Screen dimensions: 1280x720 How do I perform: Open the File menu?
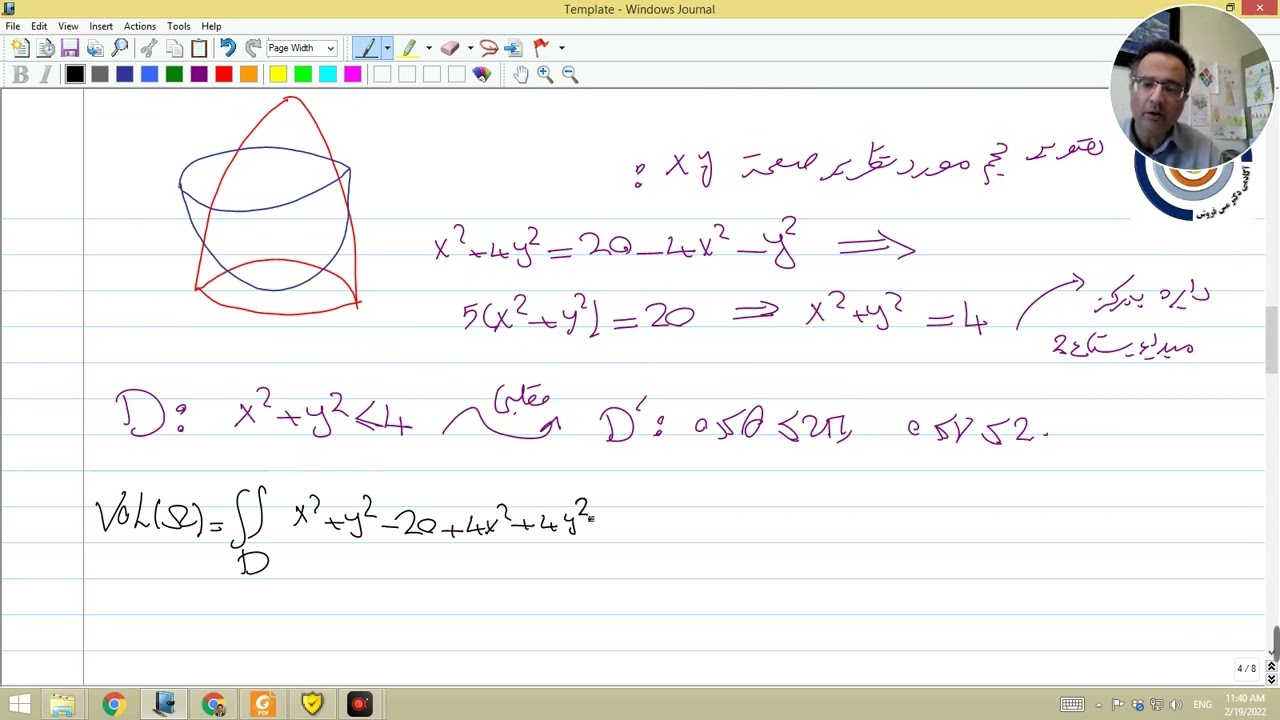point(13,26)
